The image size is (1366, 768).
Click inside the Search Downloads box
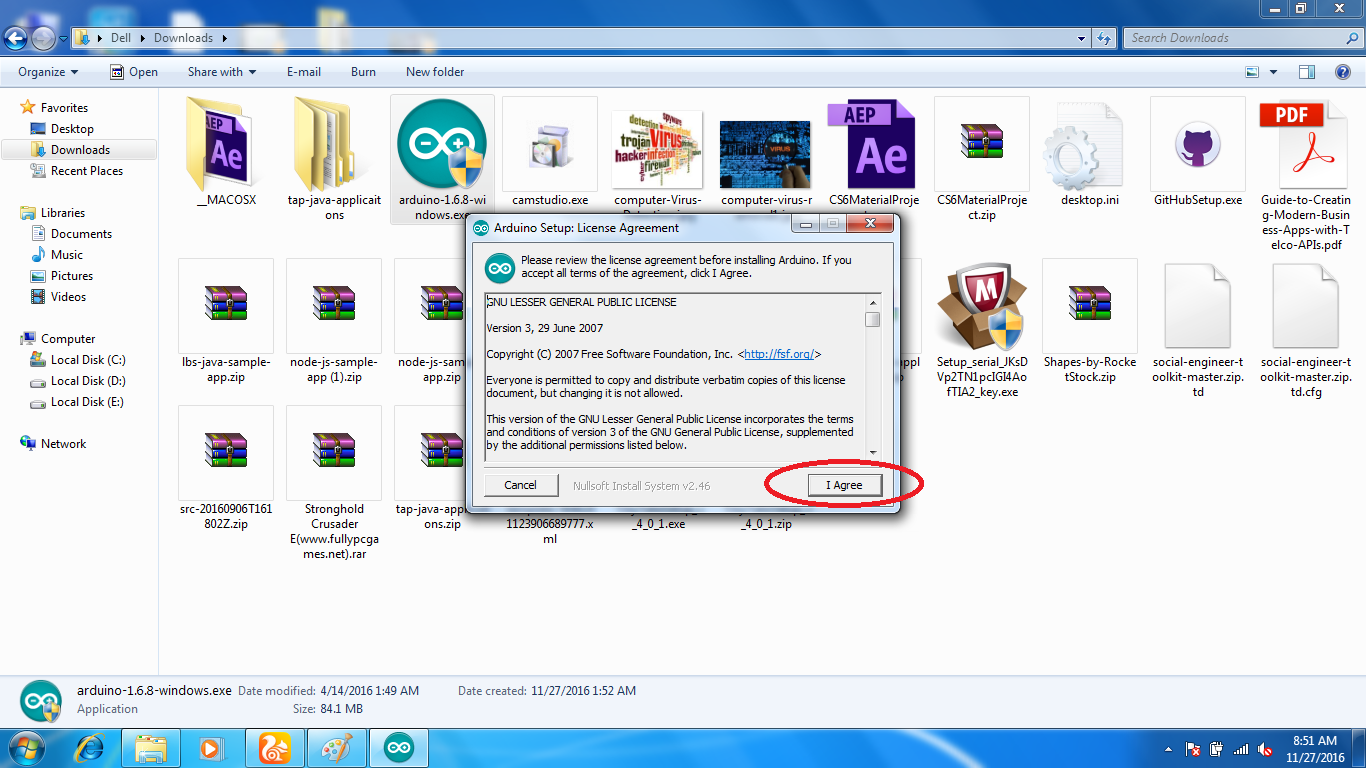1240,37
